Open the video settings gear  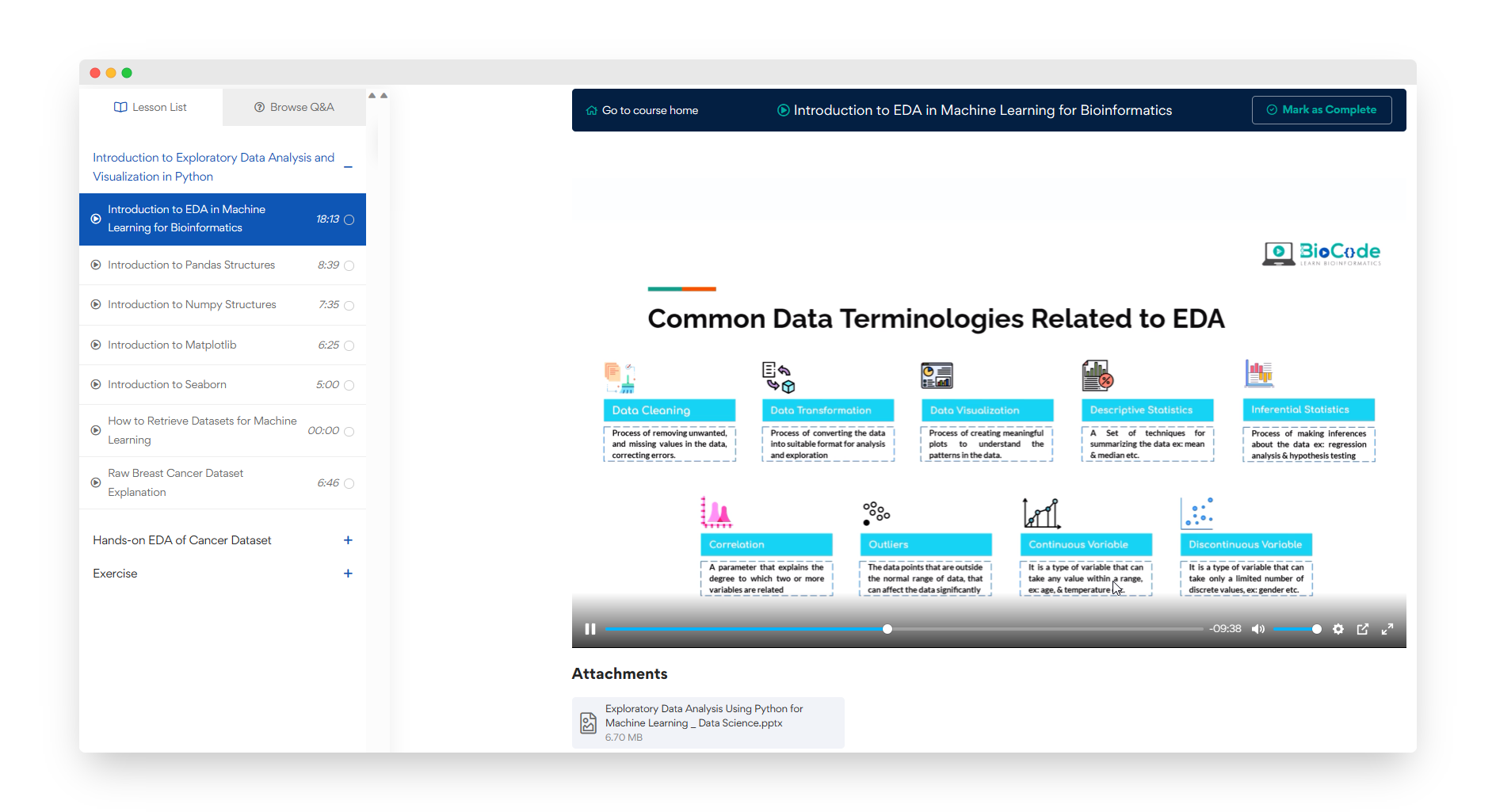1338,628
